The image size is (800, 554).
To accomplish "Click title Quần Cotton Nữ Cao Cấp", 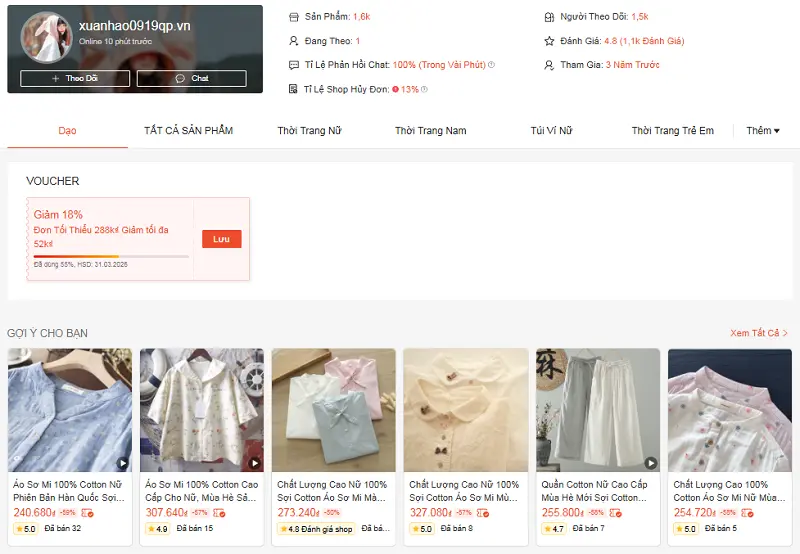I will pyautogui.click(x=594, y=491).
